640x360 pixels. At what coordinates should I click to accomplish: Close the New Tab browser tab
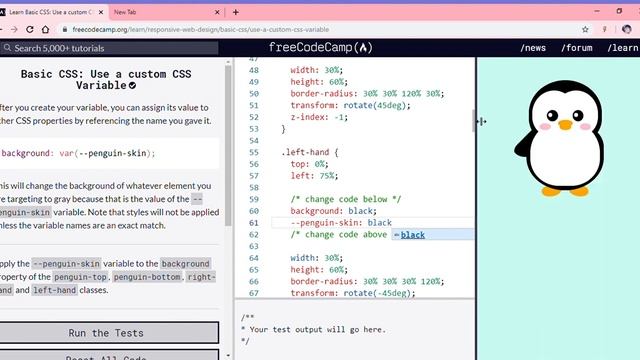point(217,12)
